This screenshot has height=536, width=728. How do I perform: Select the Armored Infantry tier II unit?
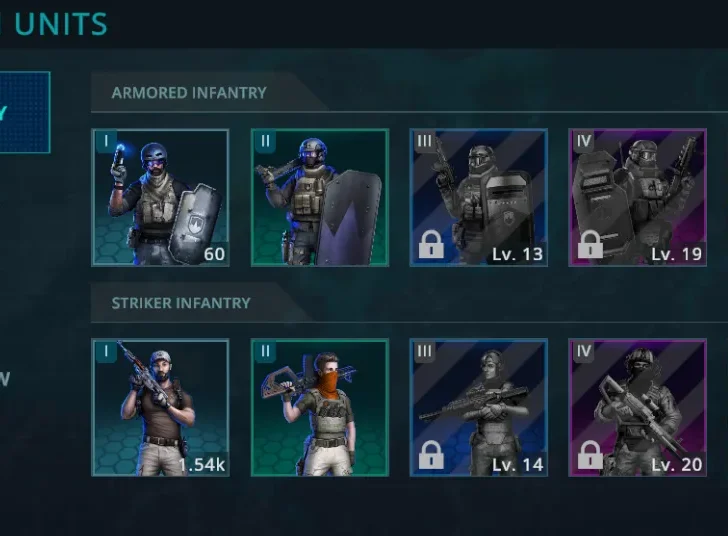[x=320, y=197]
